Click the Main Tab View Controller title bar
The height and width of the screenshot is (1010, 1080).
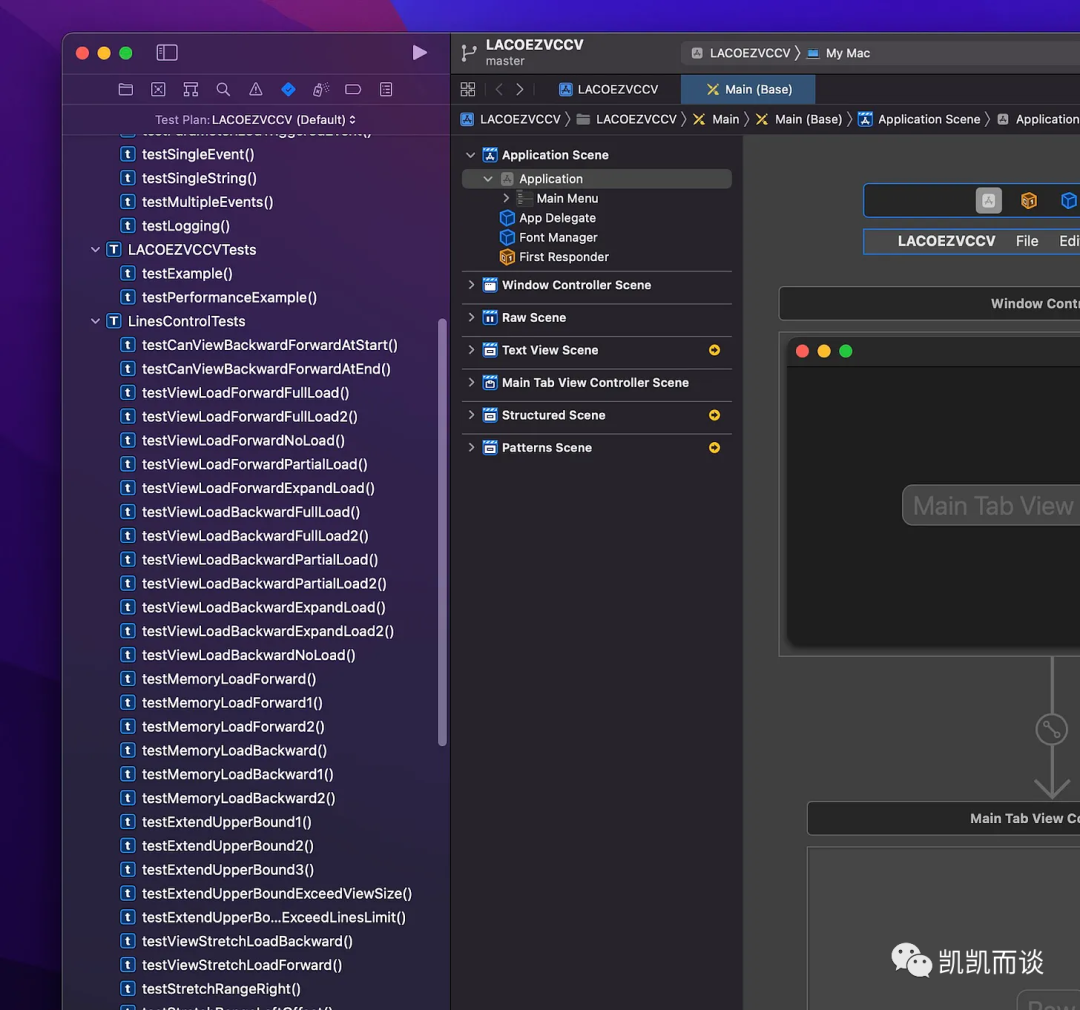pos(944,818)
